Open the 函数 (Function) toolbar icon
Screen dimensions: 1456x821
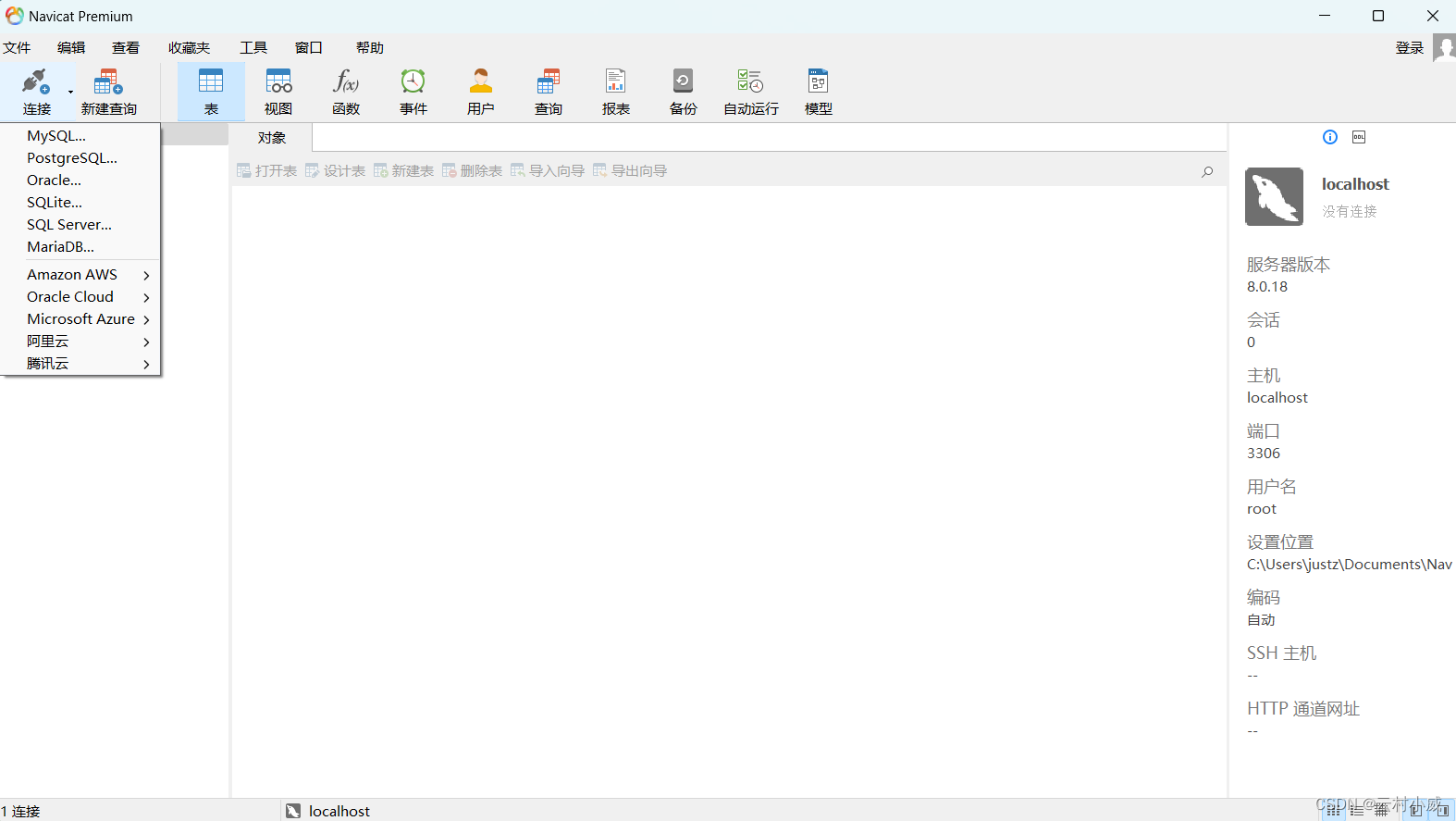(x=346, y=91)
